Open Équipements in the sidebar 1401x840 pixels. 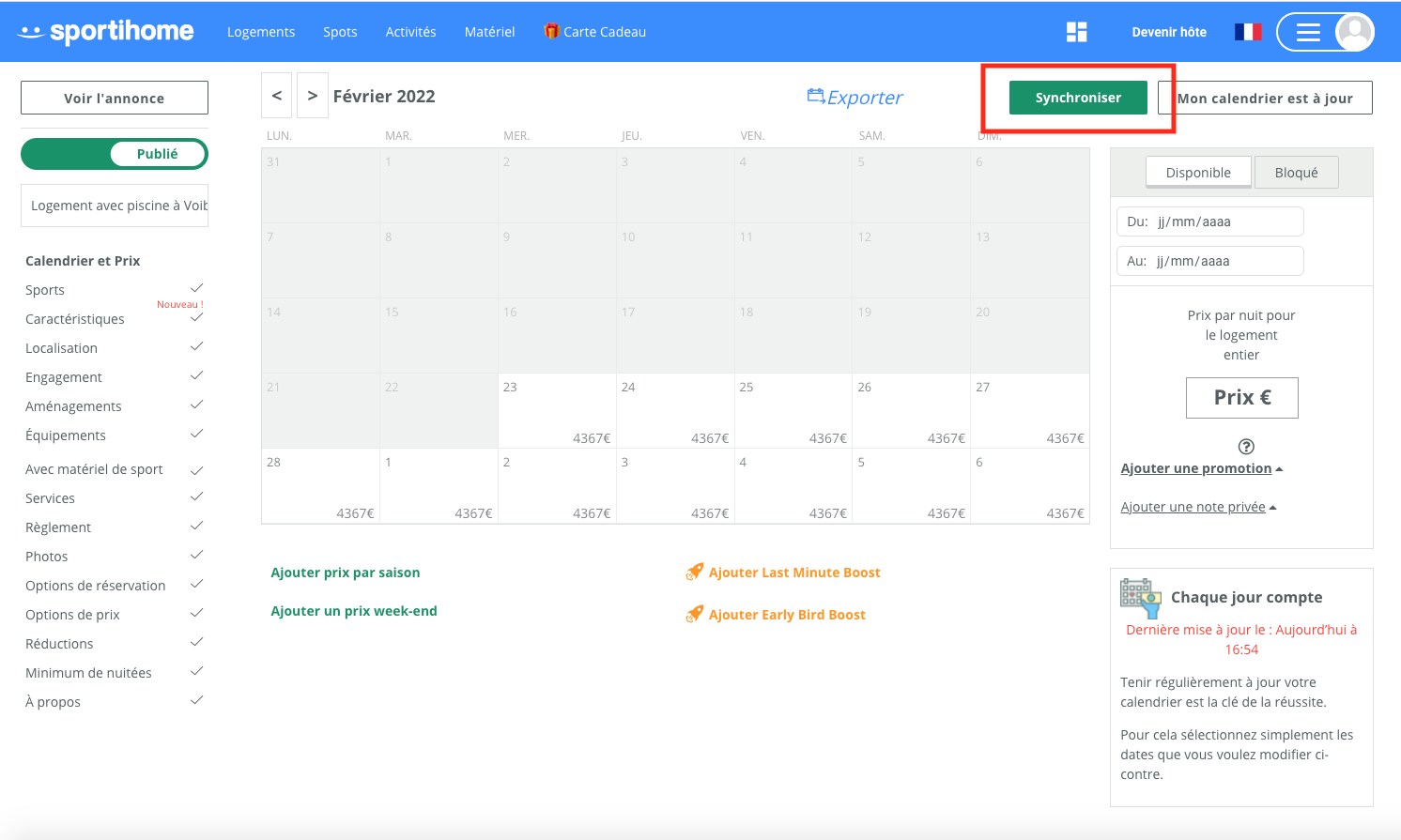point(66,435)
